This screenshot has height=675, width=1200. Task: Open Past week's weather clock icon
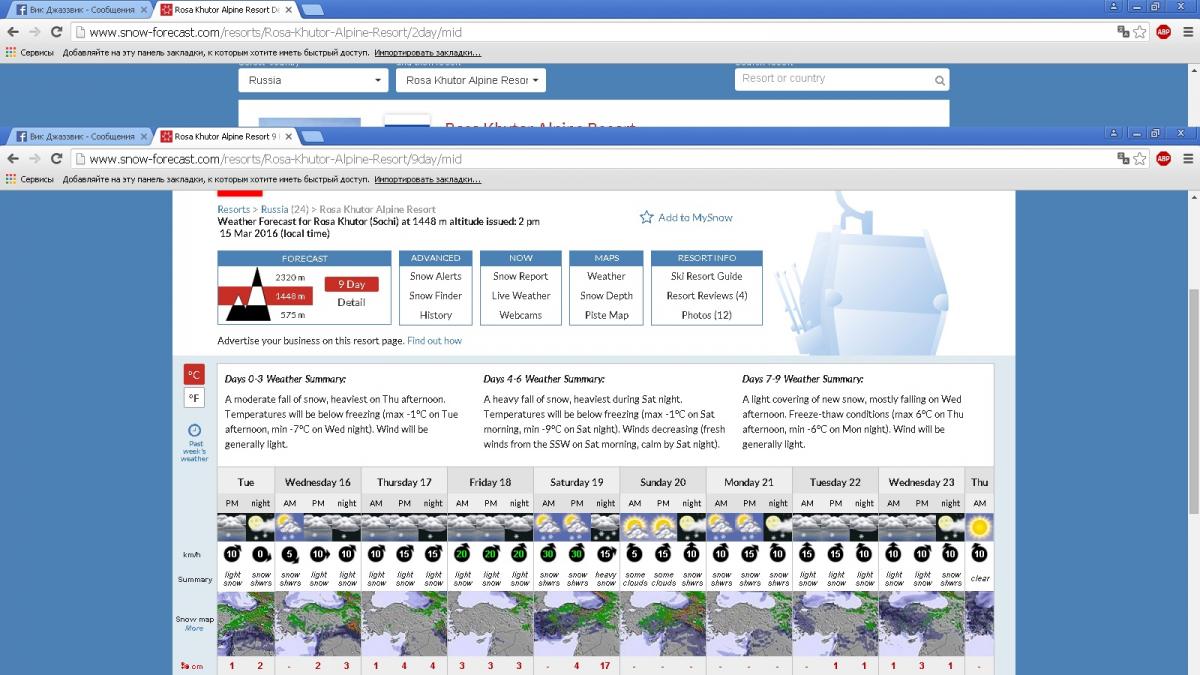(x=194, y=430)
